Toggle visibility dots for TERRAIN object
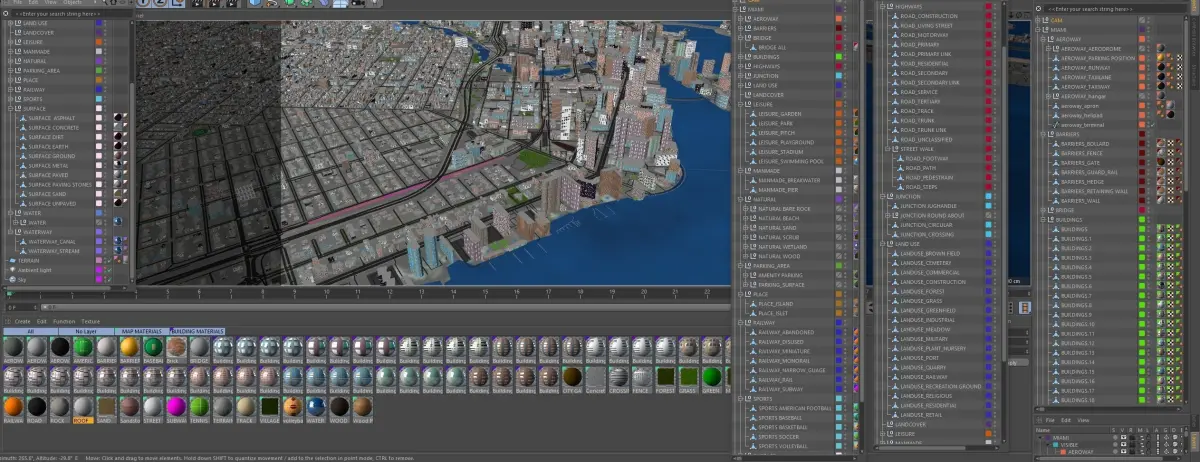Image resolution: width=1200 pixels, height=462 pixels. (107, 259)
